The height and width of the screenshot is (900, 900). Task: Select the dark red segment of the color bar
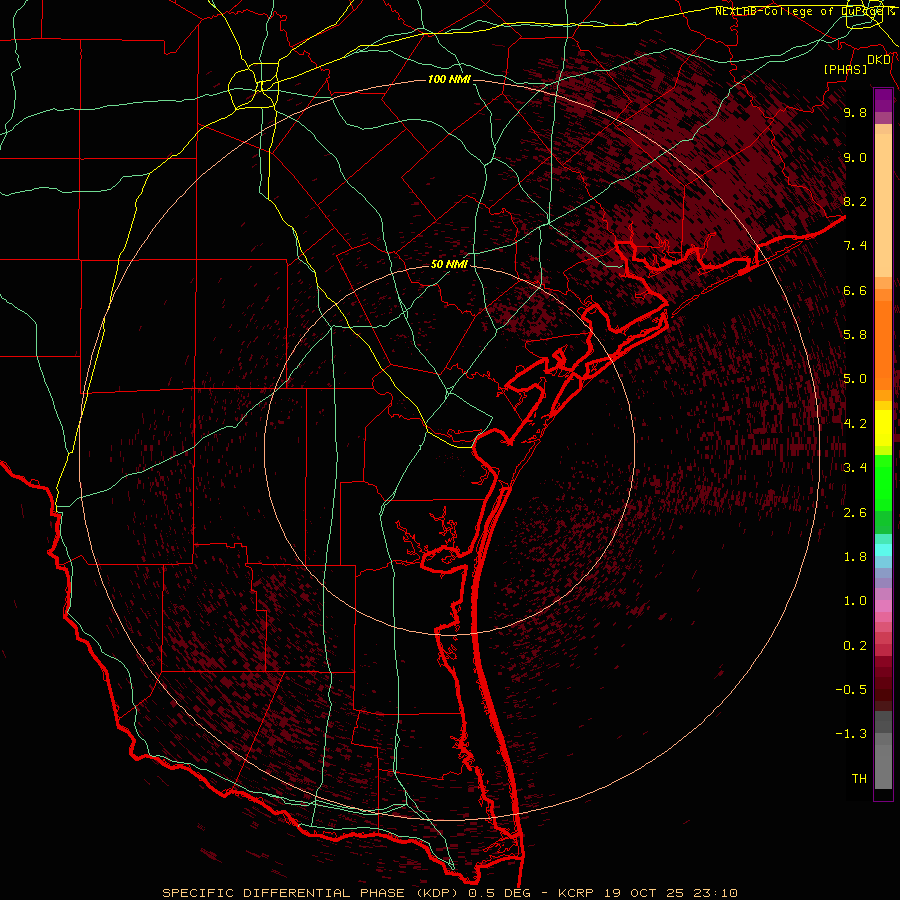point(883,683)
